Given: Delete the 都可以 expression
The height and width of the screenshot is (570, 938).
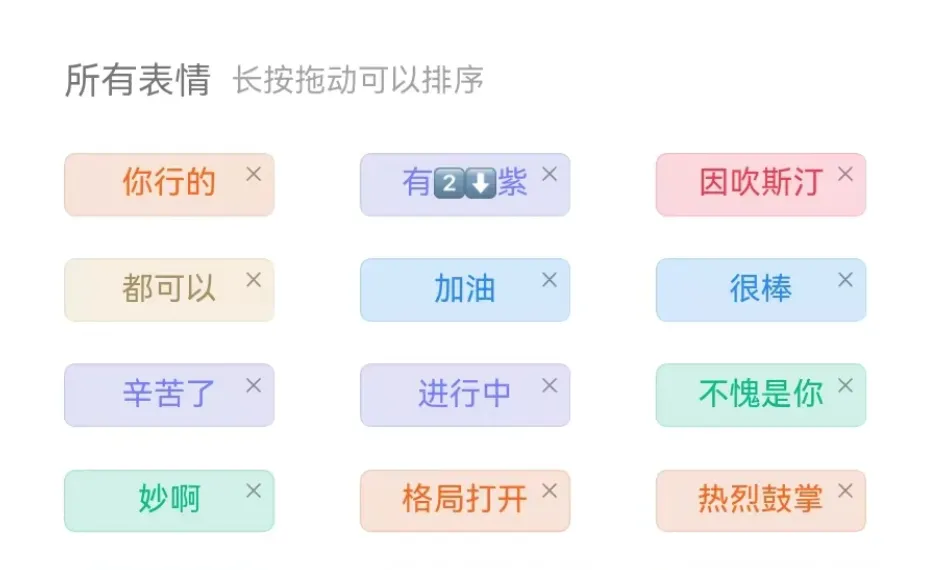Looking at the screenshot, I should pyautogui.click(x=254, y=280).
